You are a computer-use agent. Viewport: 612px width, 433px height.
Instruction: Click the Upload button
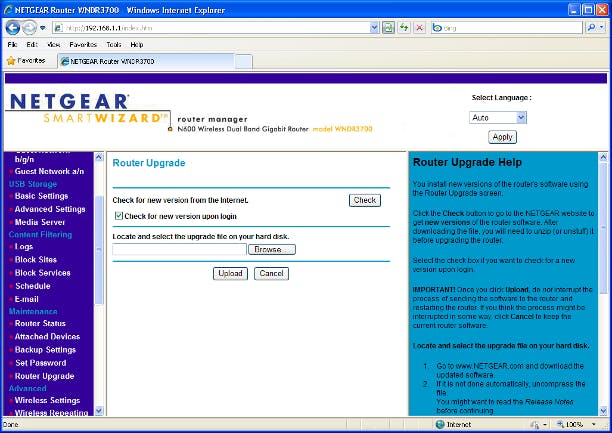pyautogui.click(x=230, y=273)
